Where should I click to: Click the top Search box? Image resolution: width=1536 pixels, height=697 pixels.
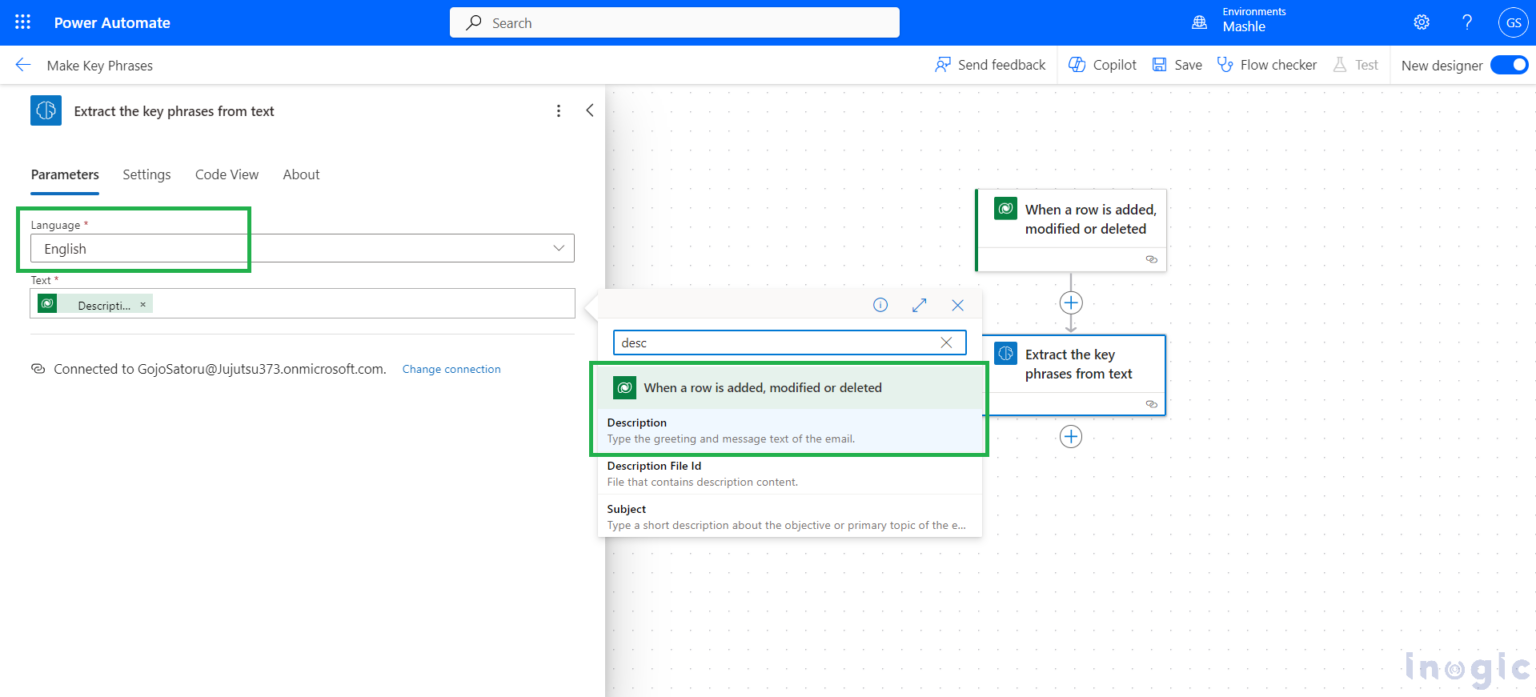coord(674,22)
